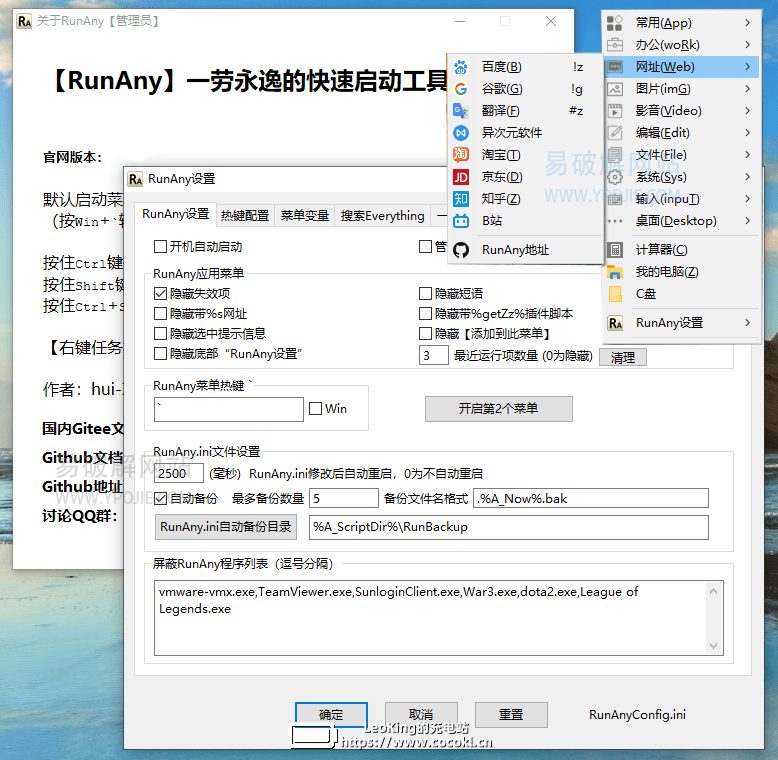The image size is (778, 760).
Task: Choose 知乎(Z) menu entry
Action: [525, 199]
